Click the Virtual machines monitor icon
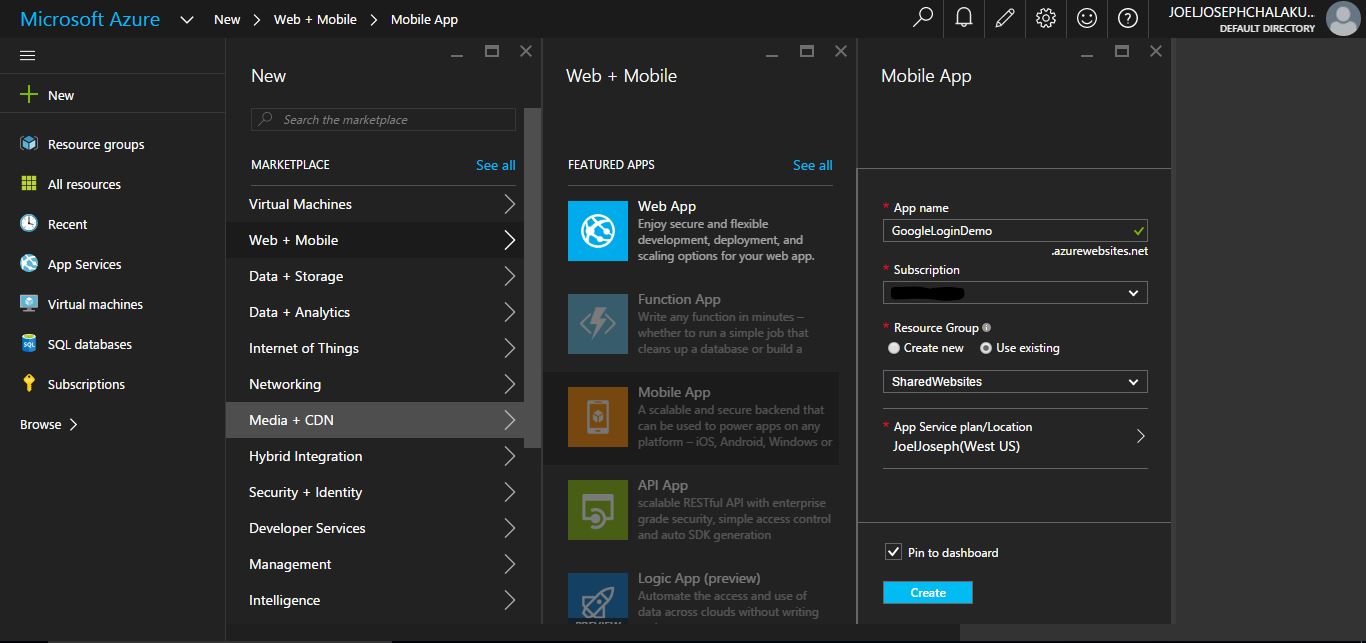The height and width of the screenshot is (643, 1366). coord(29,304)
